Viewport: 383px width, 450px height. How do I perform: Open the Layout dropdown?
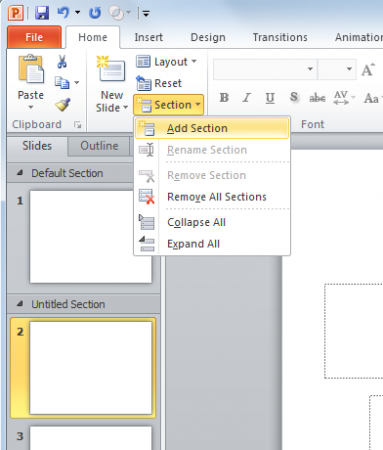pos(166,62)
